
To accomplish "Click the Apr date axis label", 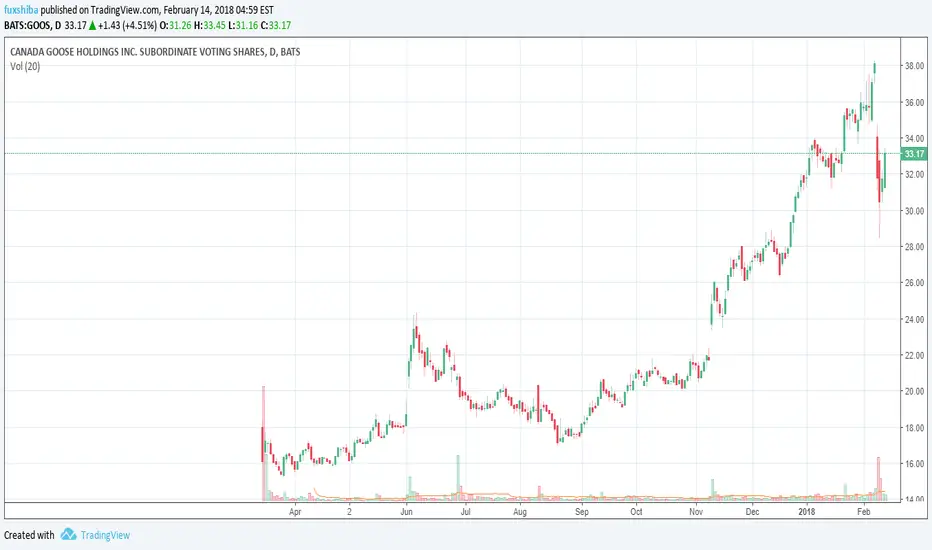I will 295,511.
